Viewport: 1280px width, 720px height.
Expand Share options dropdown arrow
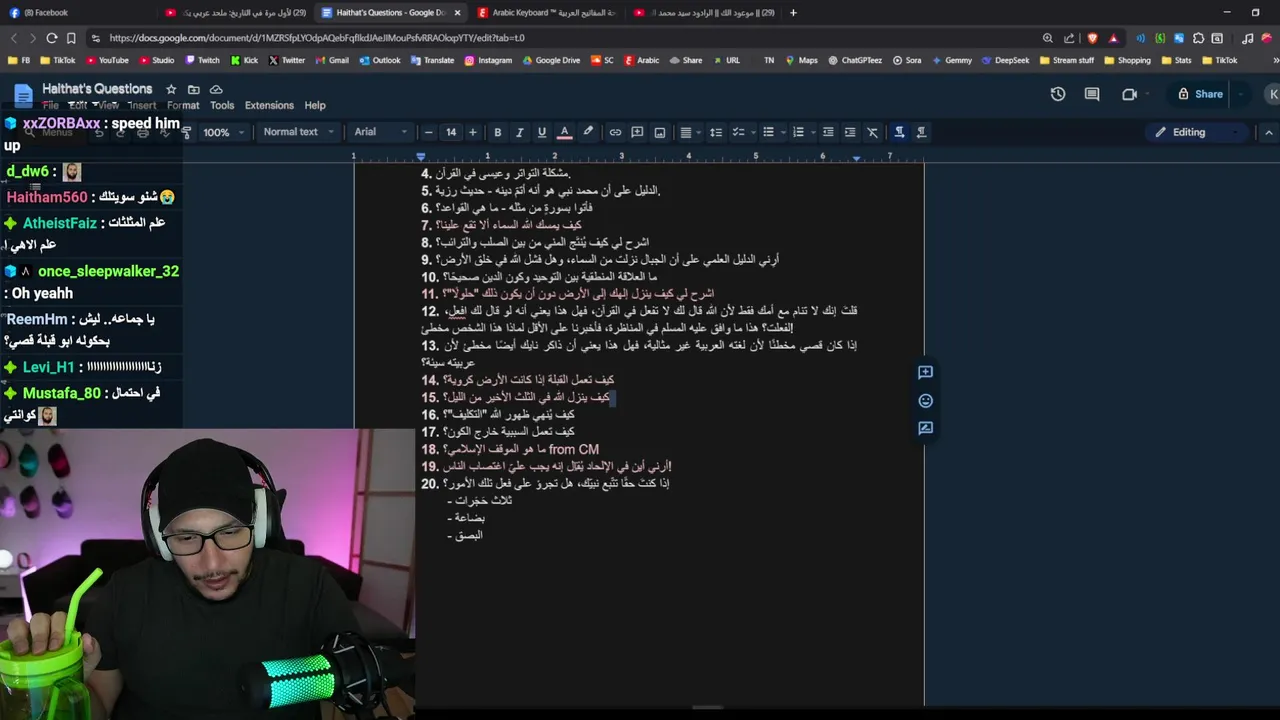pos(1241,94)
